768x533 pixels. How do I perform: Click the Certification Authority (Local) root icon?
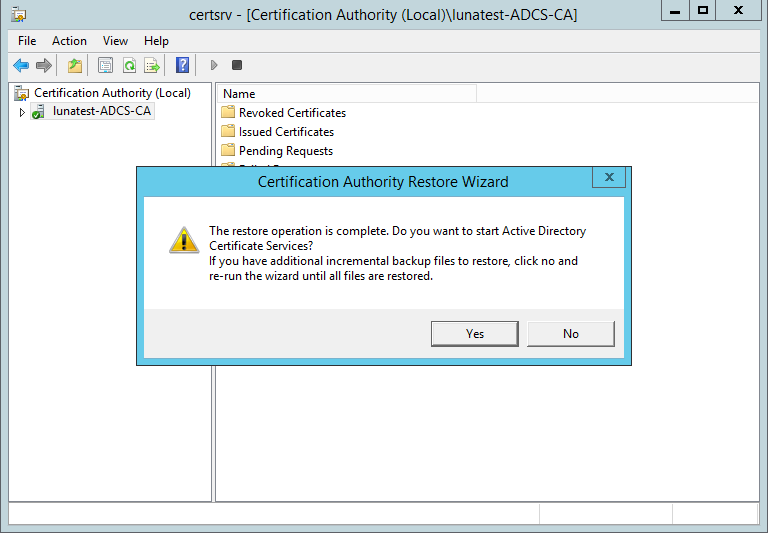[x=22, y=93]
